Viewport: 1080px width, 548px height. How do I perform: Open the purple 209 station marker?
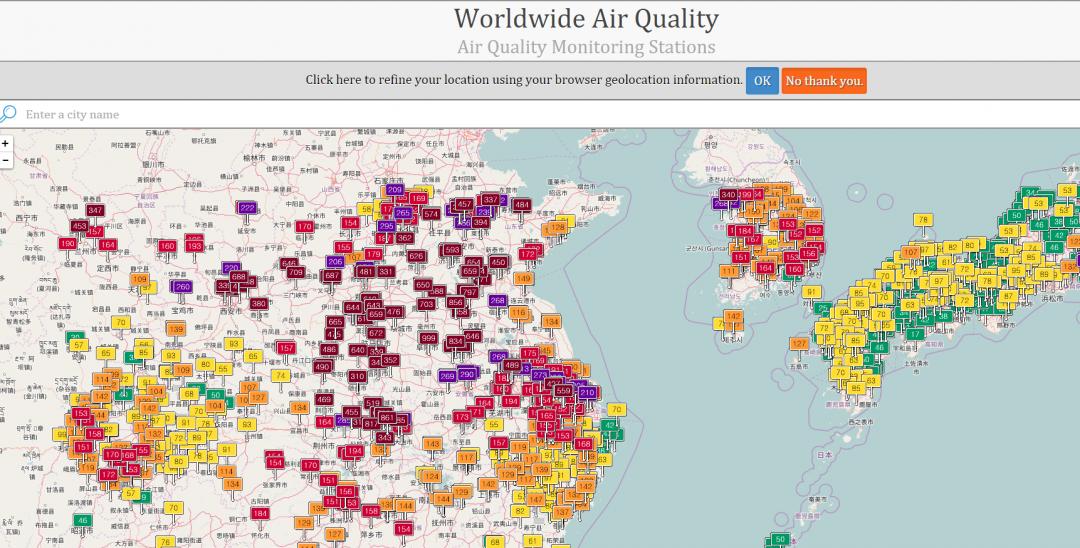[x=395, y=189]
